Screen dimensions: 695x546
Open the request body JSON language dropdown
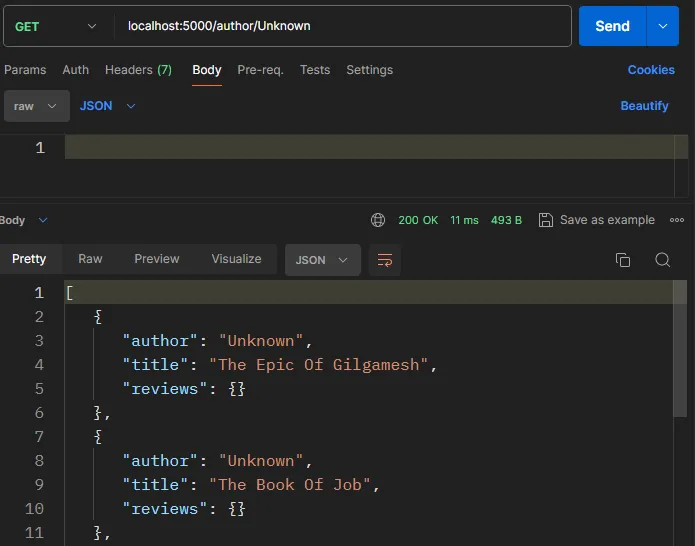(x=107, y=106)
